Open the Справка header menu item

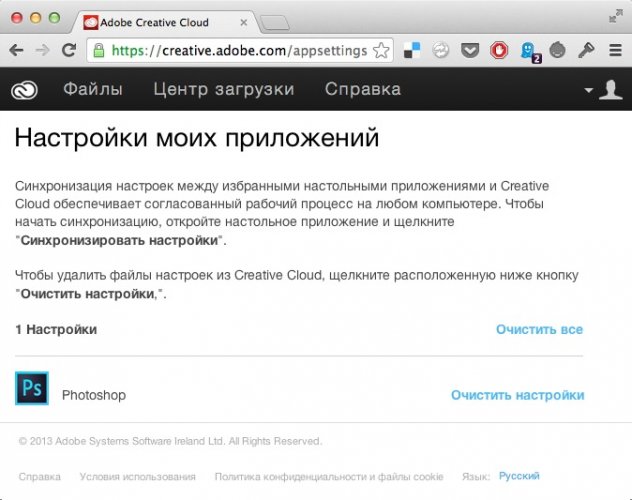pos(363,89)
